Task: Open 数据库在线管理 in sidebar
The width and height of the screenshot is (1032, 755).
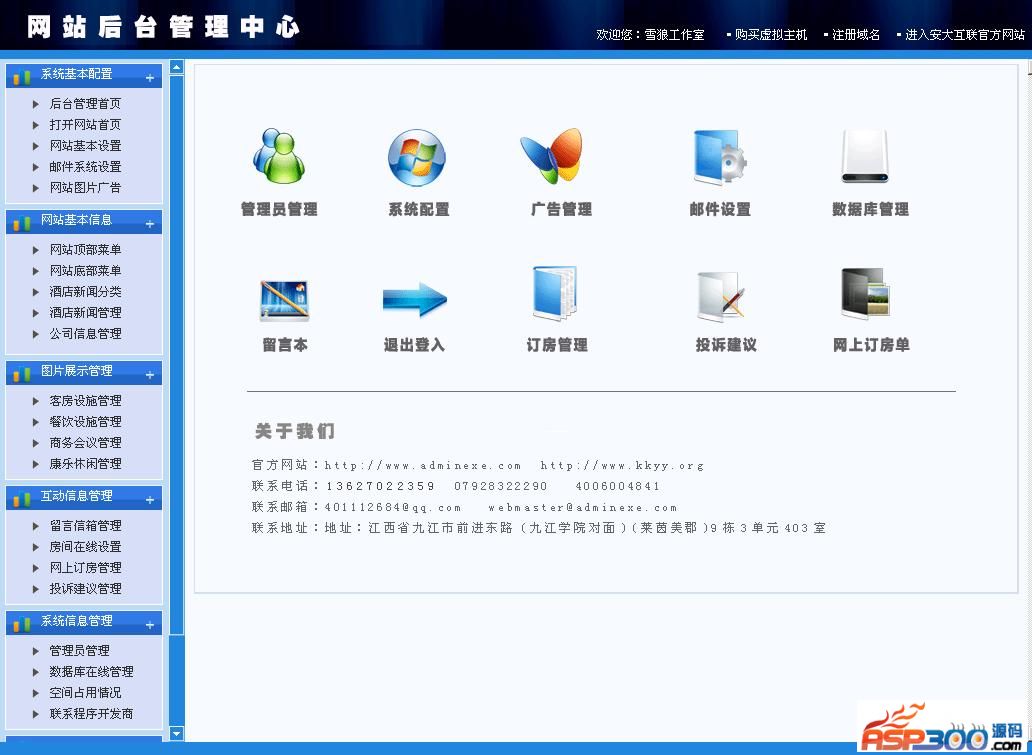Action: 91,671
